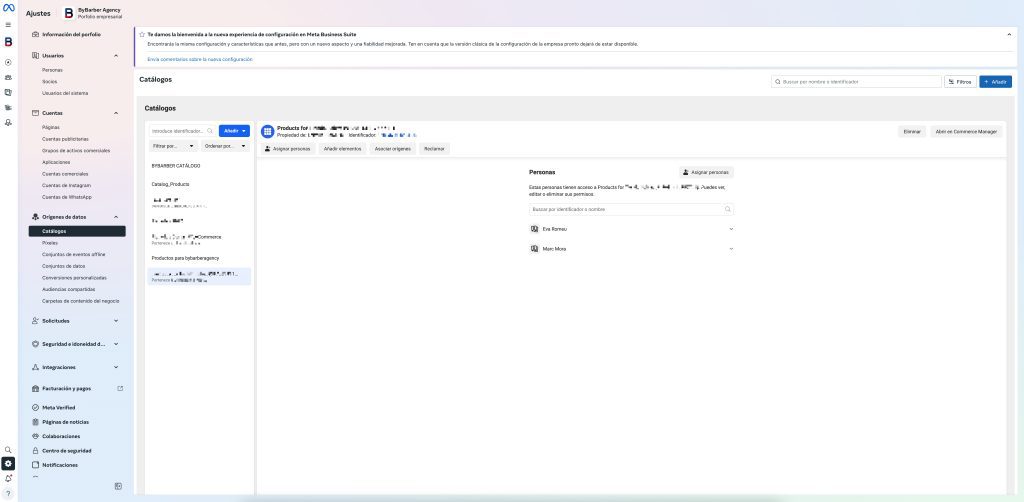Open Información del porfolio
Image resolution: width=1024 pixels, height=502 pixels.
coord(71,34)
